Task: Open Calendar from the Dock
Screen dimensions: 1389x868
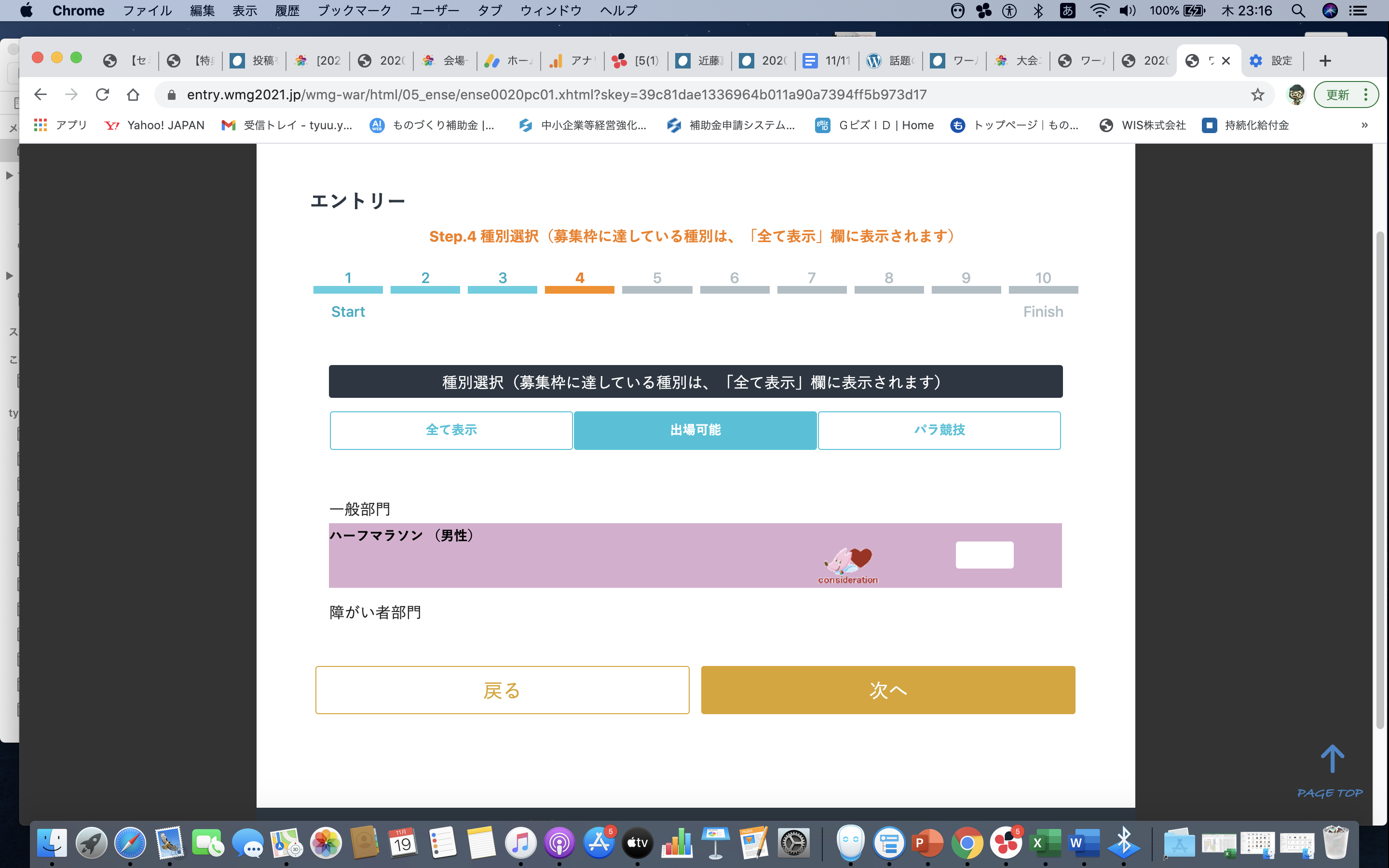Action: 403,843
